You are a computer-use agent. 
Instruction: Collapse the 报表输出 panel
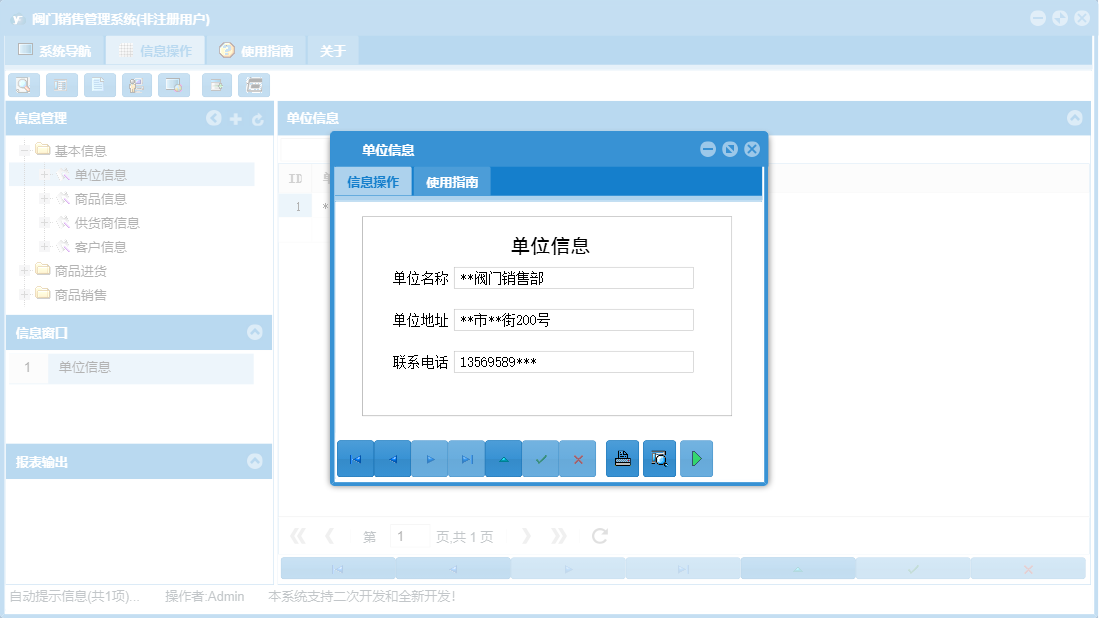[257, 461]
